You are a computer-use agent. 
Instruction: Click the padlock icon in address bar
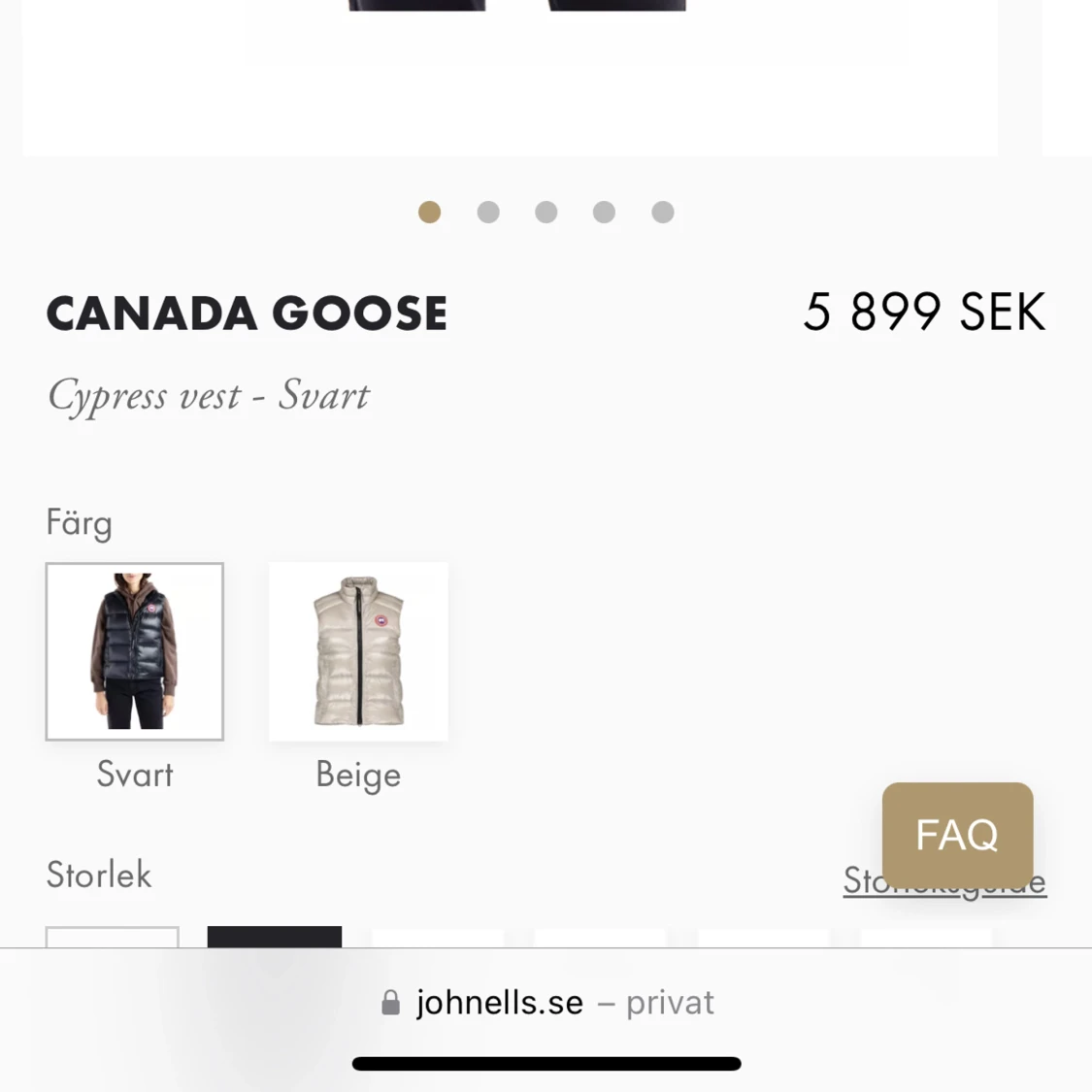tap(391, 1003)
